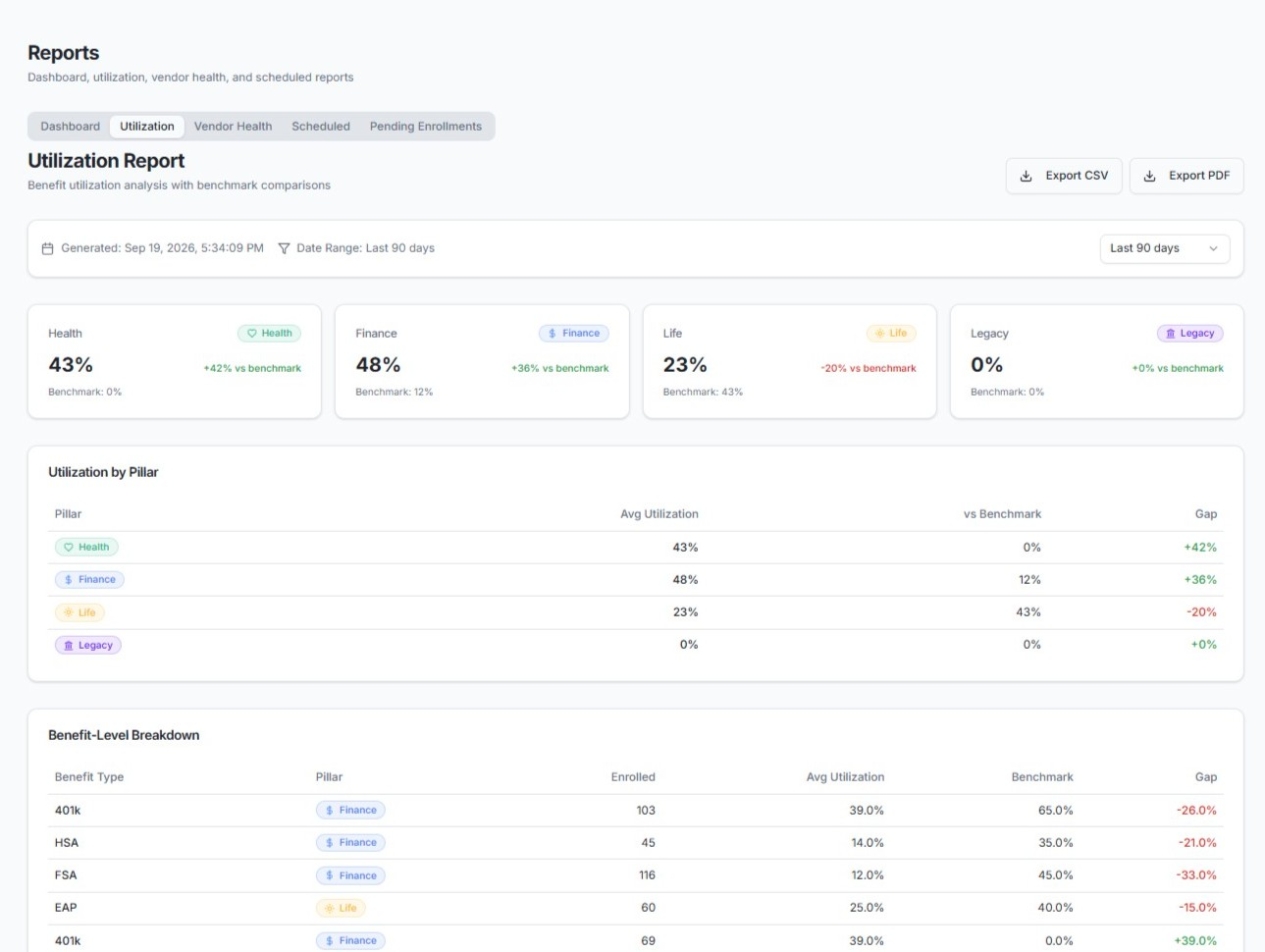Click the -20% vs benchmark text in Life card
The width and height of the screenshot is (1265, 952).
[869, 369]
